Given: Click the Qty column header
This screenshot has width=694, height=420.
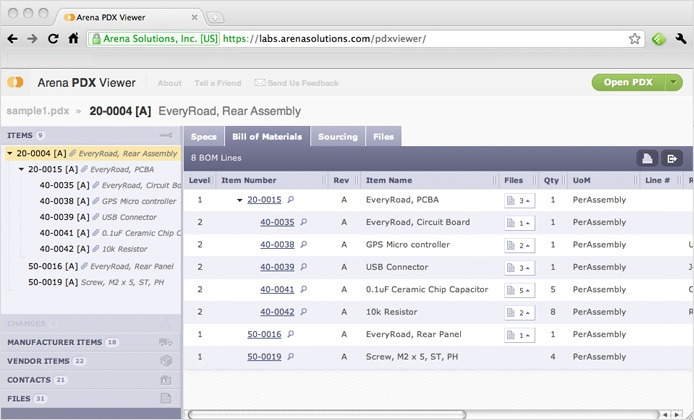Looking at the screenshot, I should [551, 180].
